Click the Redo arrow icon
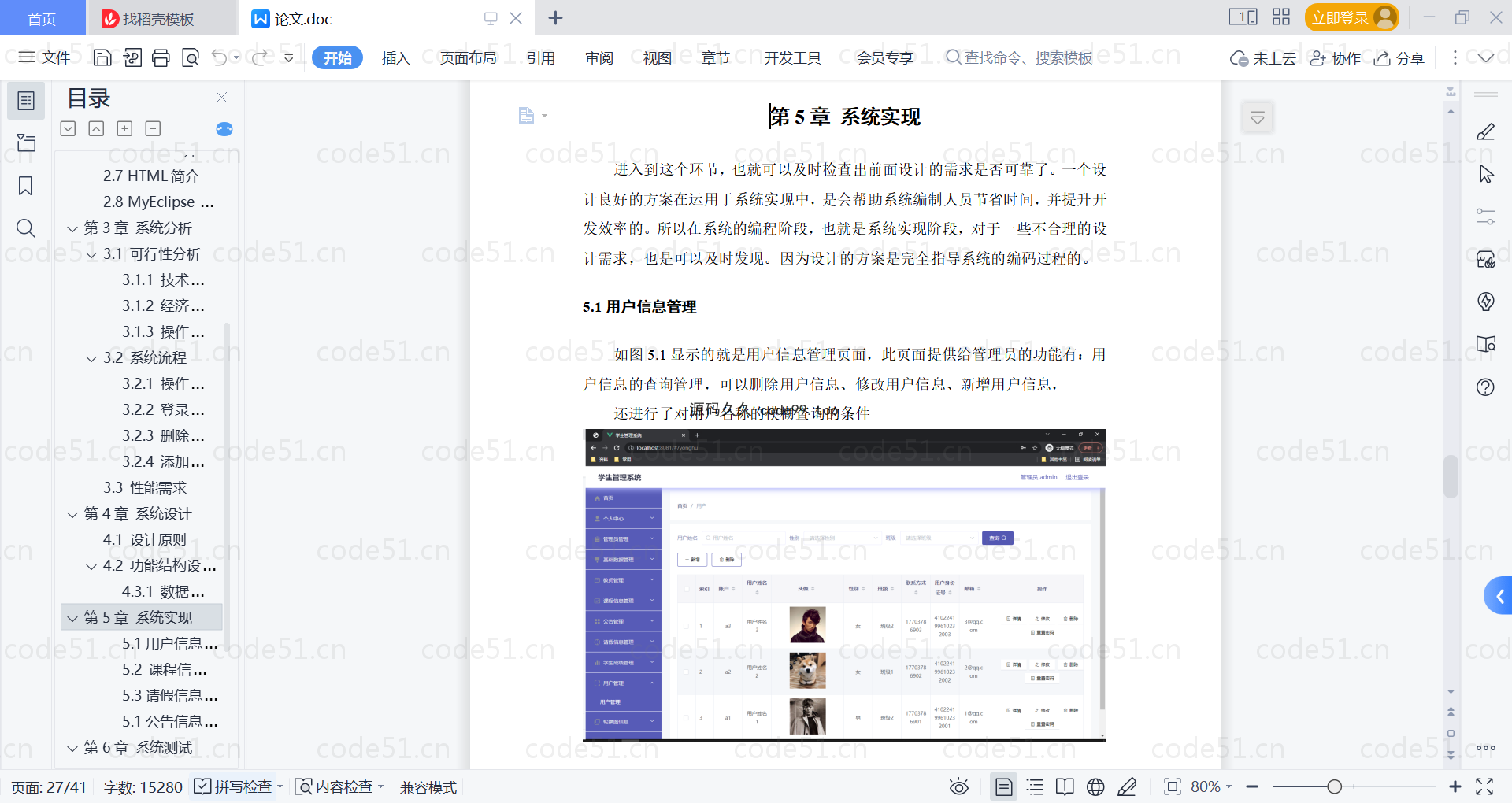 (x=259, y=57)
